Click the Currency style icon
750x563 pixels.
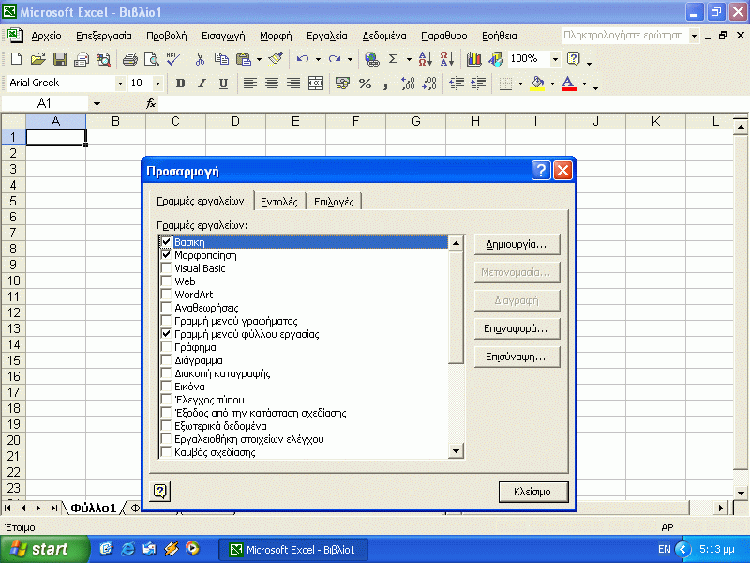(342, 83)
